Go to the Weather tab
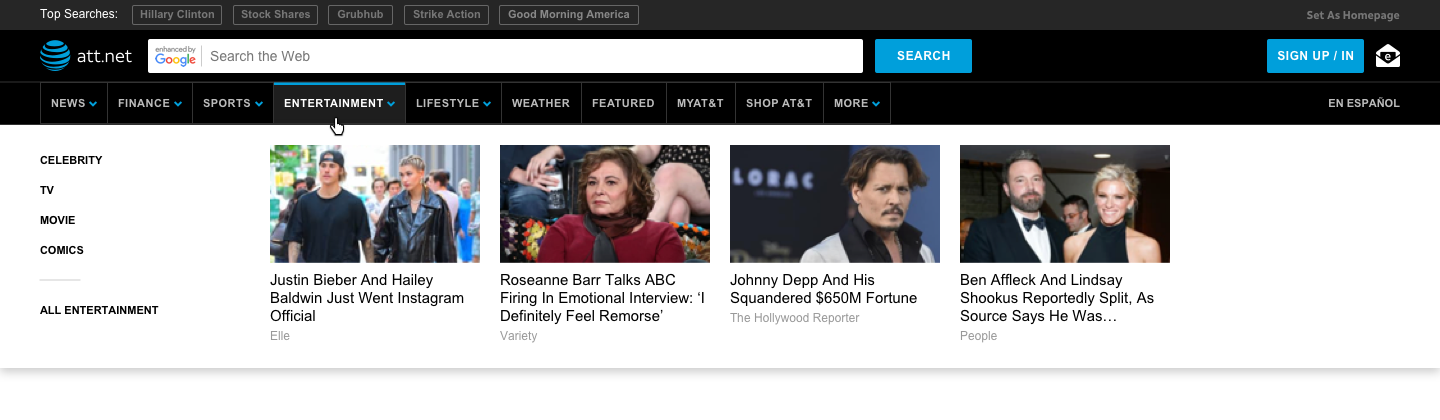The image size is (1440, 420). click(x=540, y=103)
